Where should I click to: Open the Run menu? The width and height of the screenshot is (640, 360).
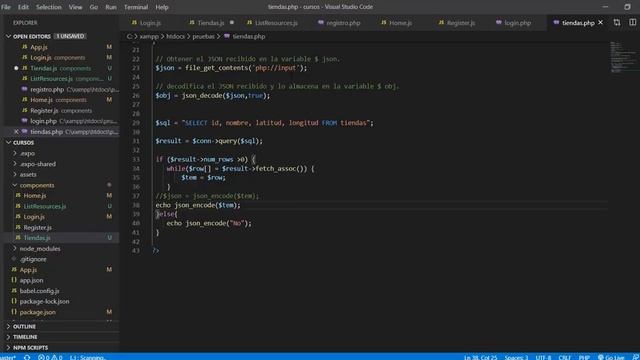pos(111,7)
